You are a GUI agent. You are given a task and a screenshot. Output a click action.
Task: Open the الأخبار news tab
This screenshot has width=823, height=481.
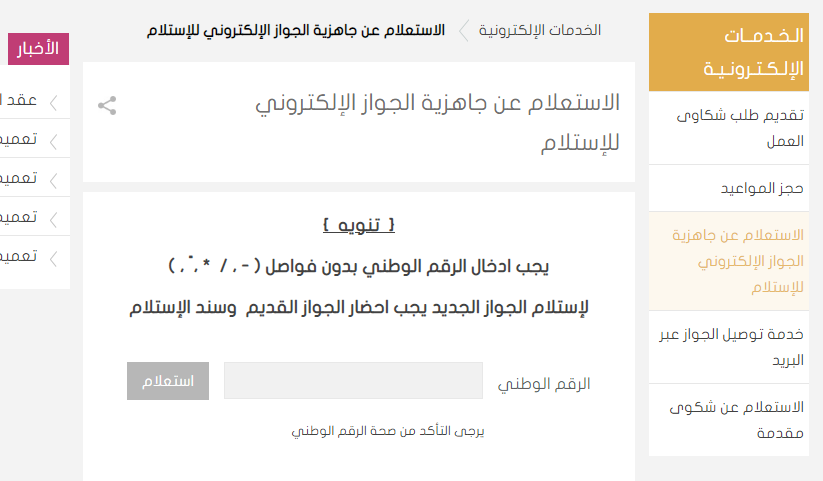pyautogui.click(x=39, y=48)
